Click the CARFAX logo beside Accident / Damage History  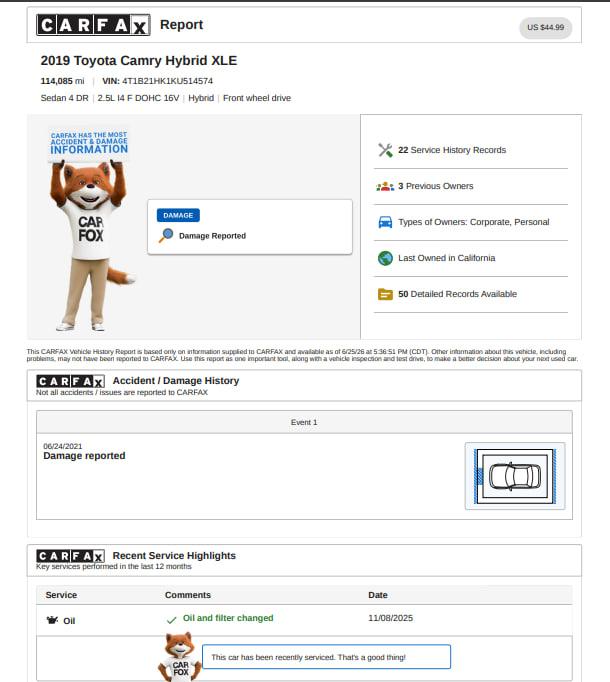pyautogui.click(x=70, y=381)
